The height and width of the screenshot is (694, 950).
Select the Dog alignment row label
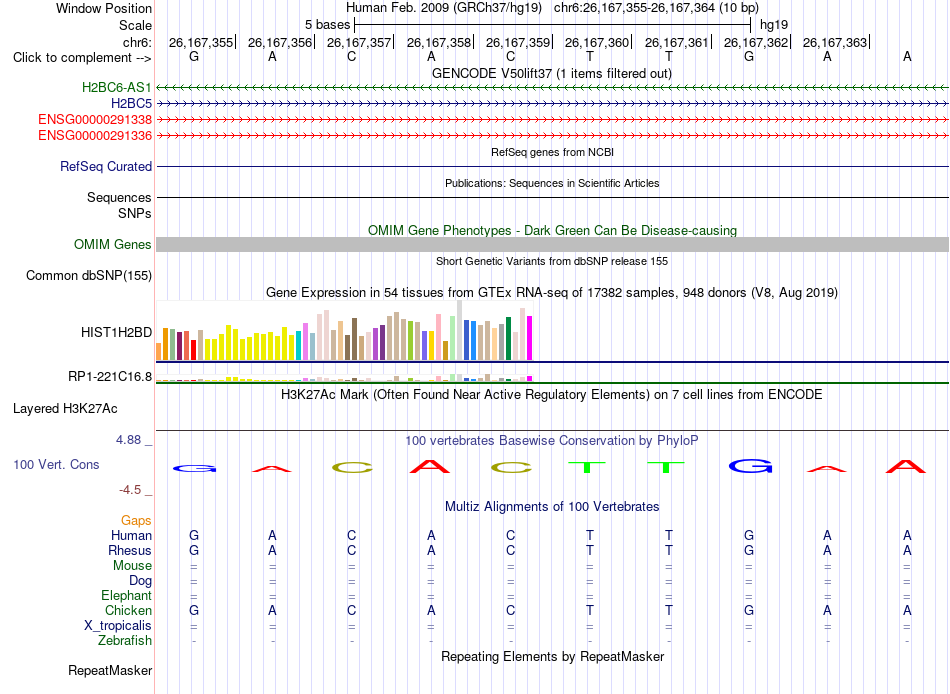click(140, 581)
